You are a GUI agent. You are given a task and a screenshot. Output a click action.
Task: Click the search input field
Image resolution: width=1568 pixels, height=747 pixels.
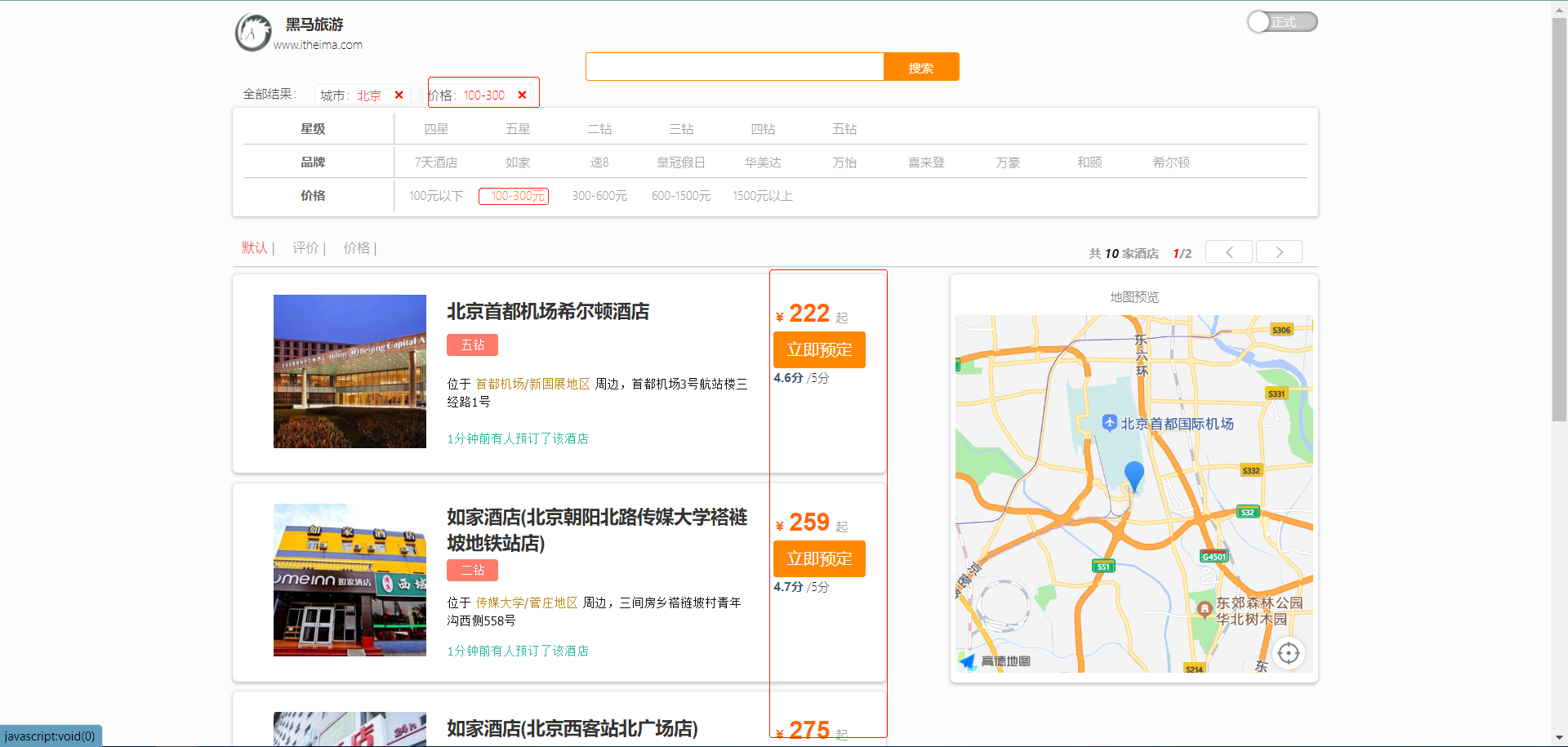coord(734,67)
